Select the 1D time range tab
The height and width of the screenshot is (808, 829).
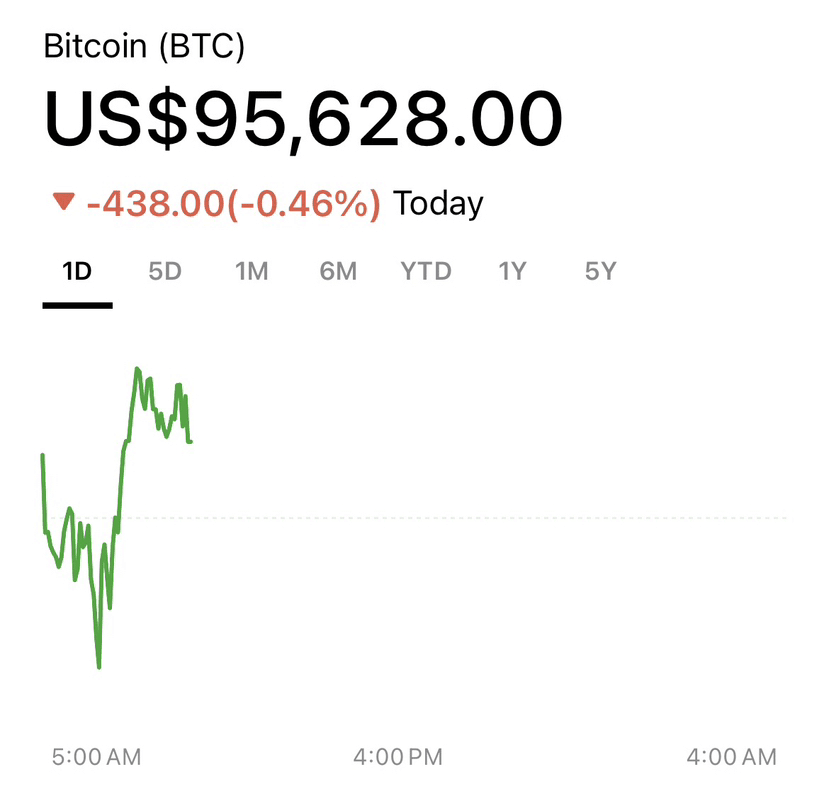(77, 271)
